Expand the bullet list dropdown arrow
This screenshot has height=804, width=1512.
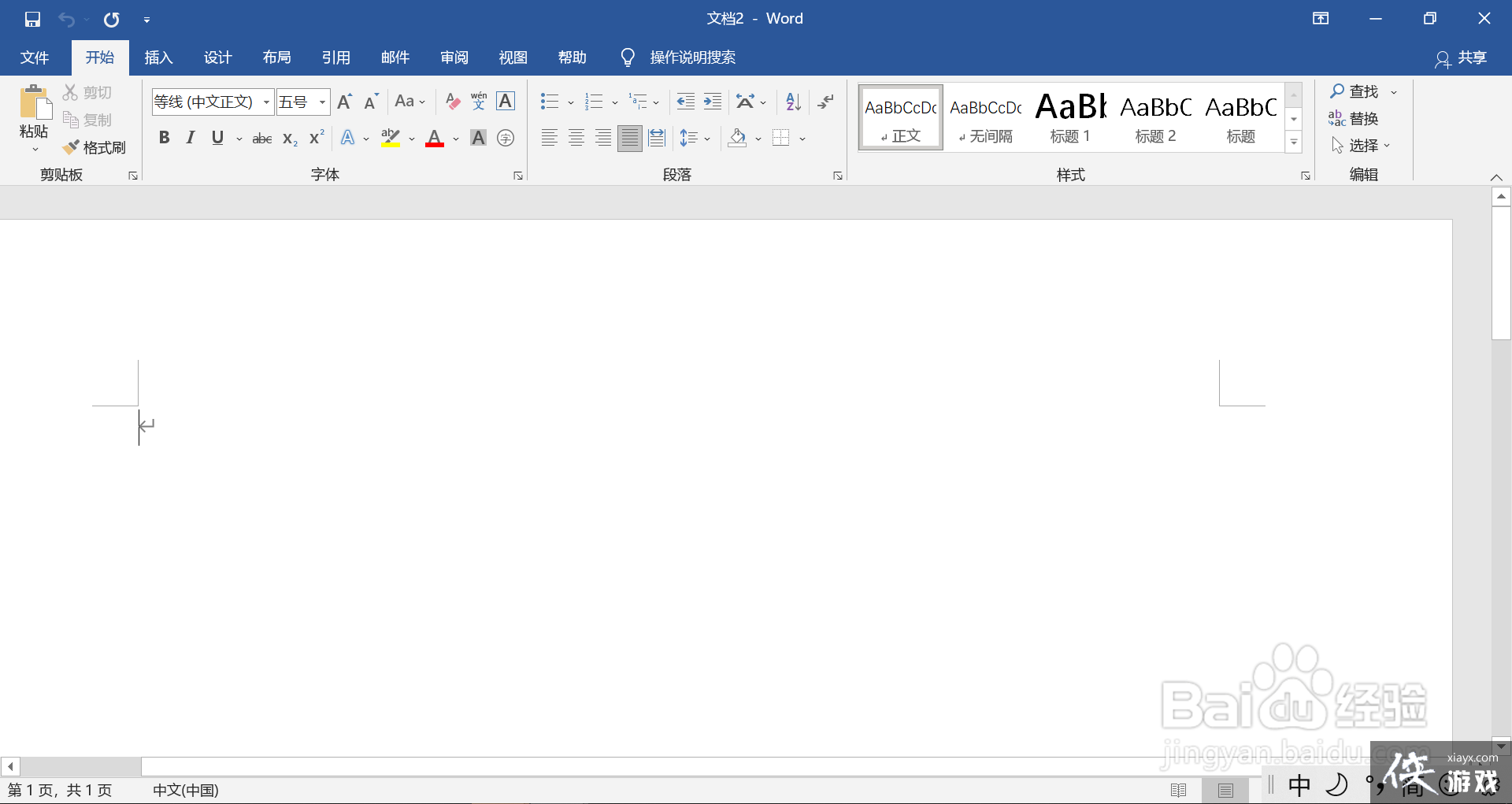click(x=571, y=102)
